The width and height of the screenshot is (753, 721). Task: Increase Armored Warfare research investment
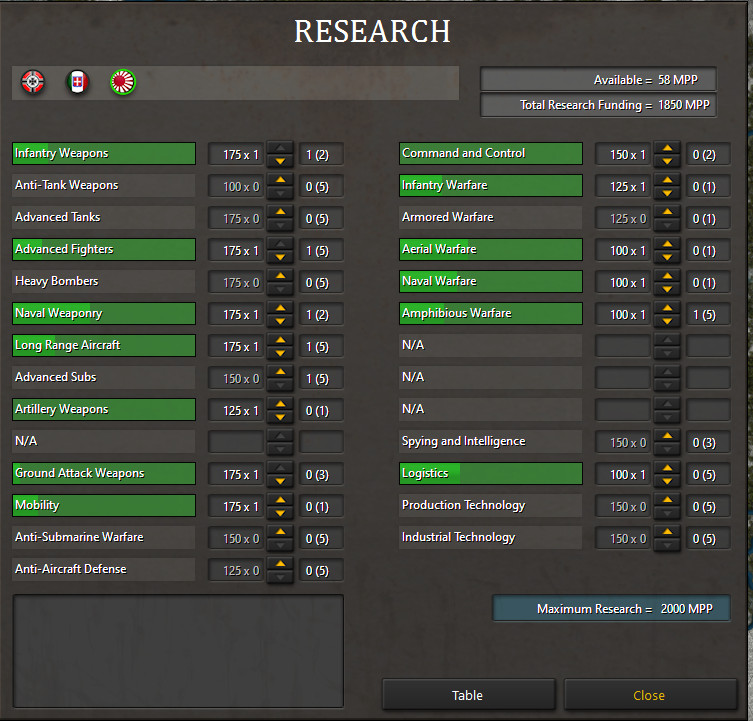667,212
